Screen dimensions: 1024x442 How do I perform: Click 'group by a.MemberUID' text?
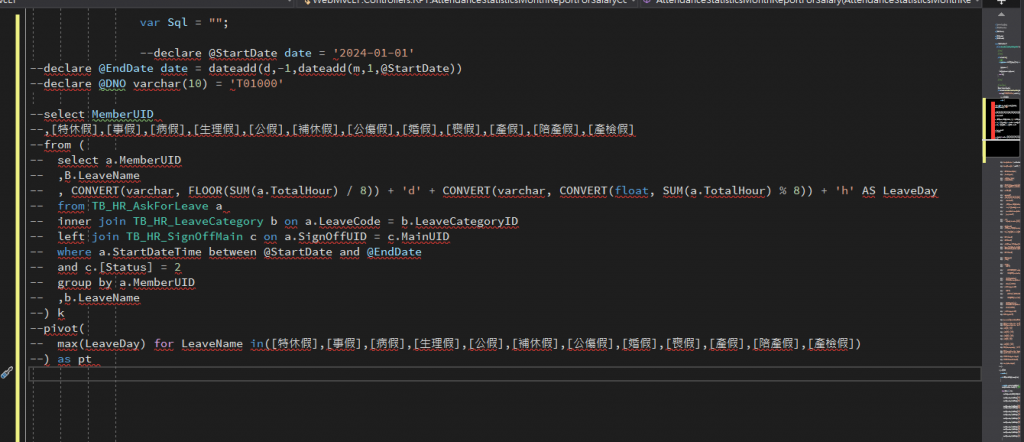126,283
